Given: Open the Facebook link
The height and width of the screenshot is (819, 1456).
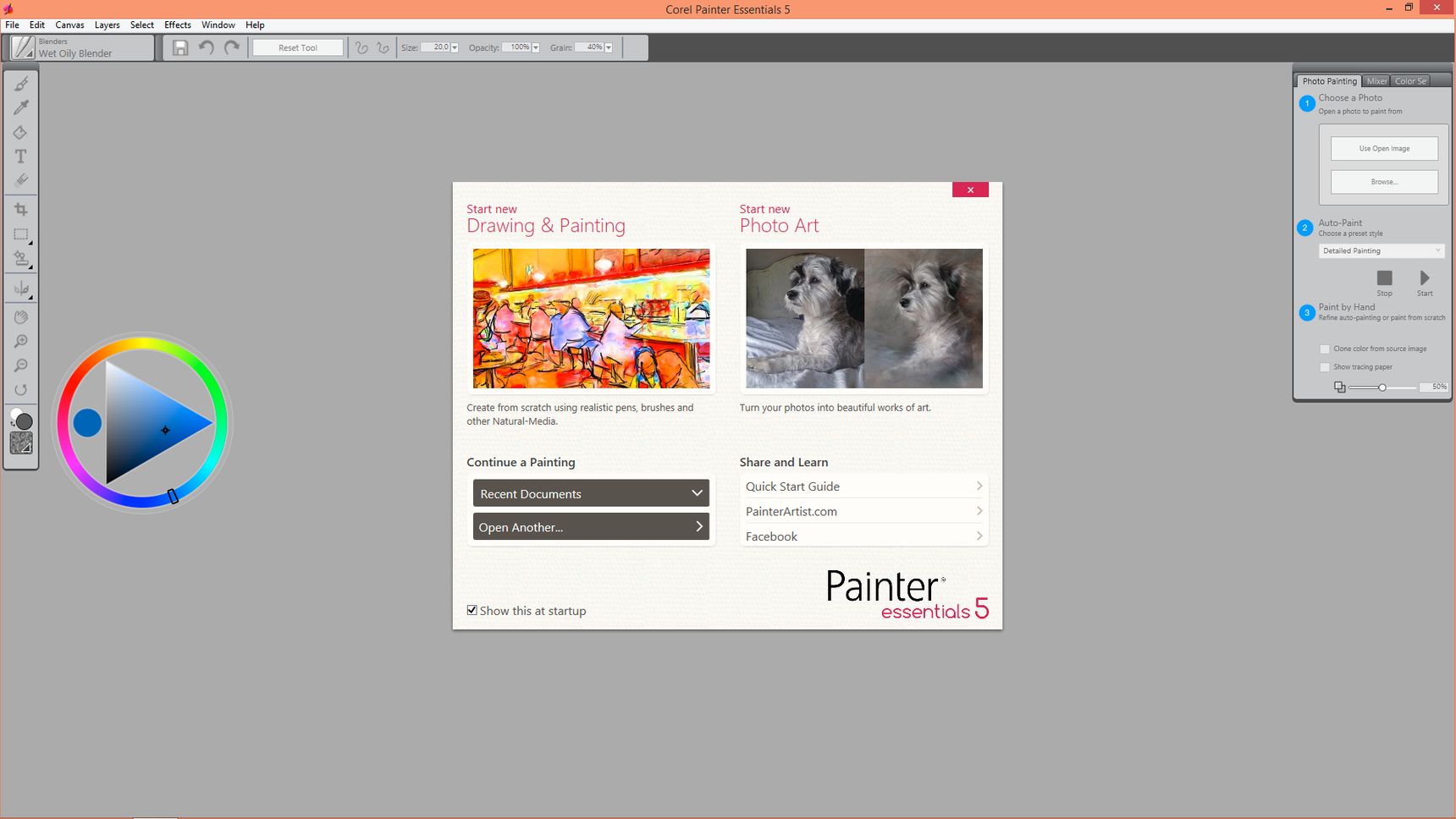Looking at the screenshot, I should pos(863,536).
